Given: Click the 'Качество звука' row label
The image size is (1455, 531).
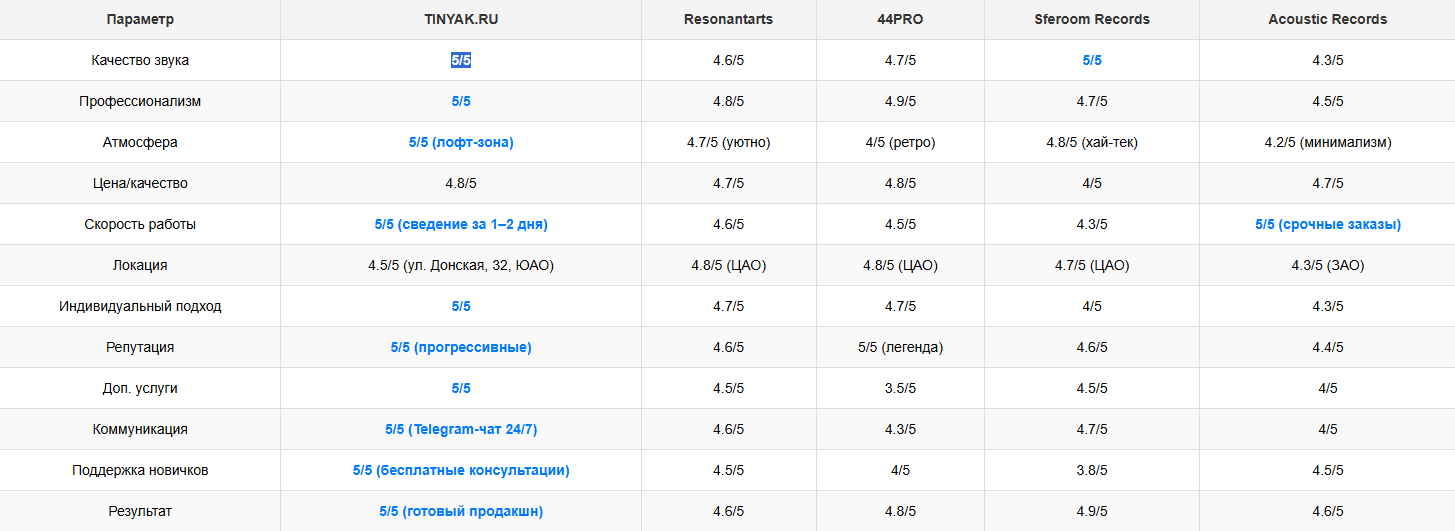Looking at the screenshot, I should pos(140,60).
